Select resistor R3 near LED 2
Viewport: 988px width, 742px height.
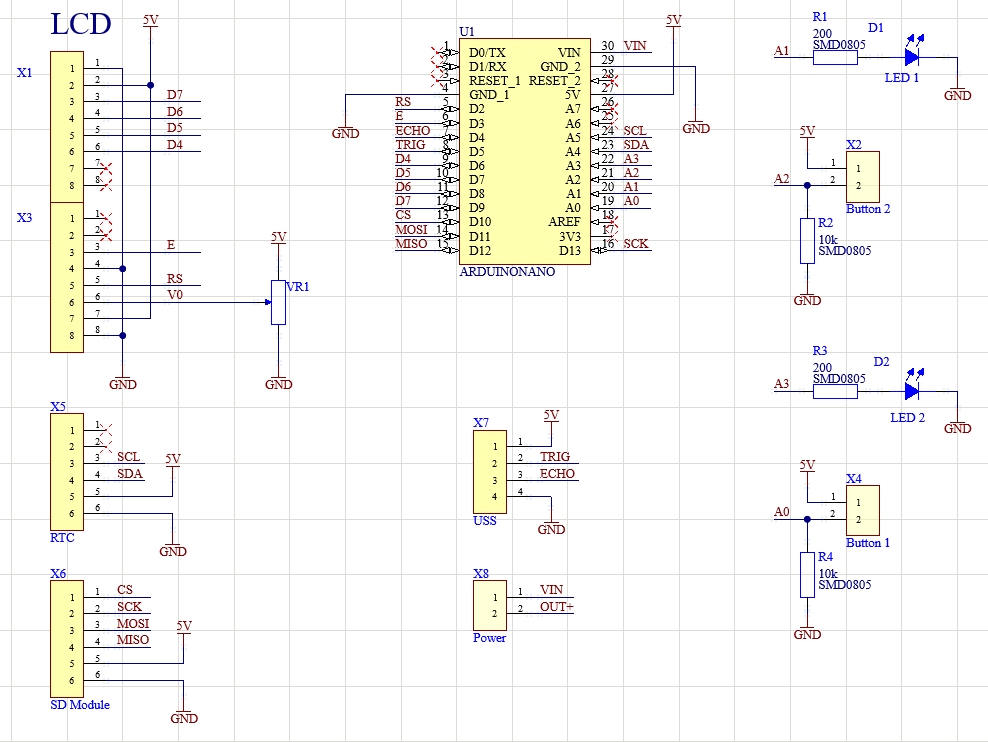coord(834,392)
